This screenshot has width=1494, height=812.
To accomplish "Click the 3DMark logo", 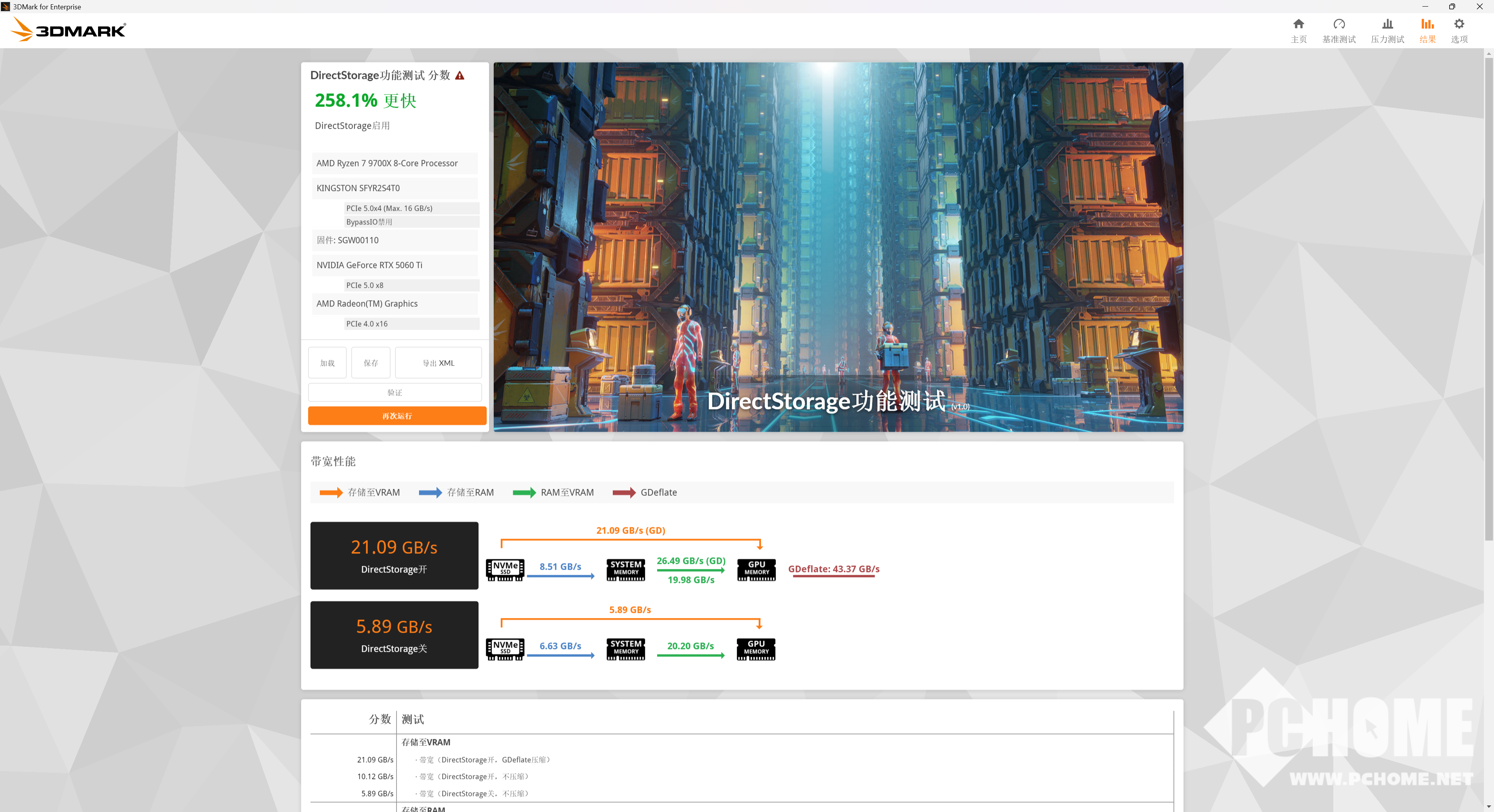I will pos(68,30).
